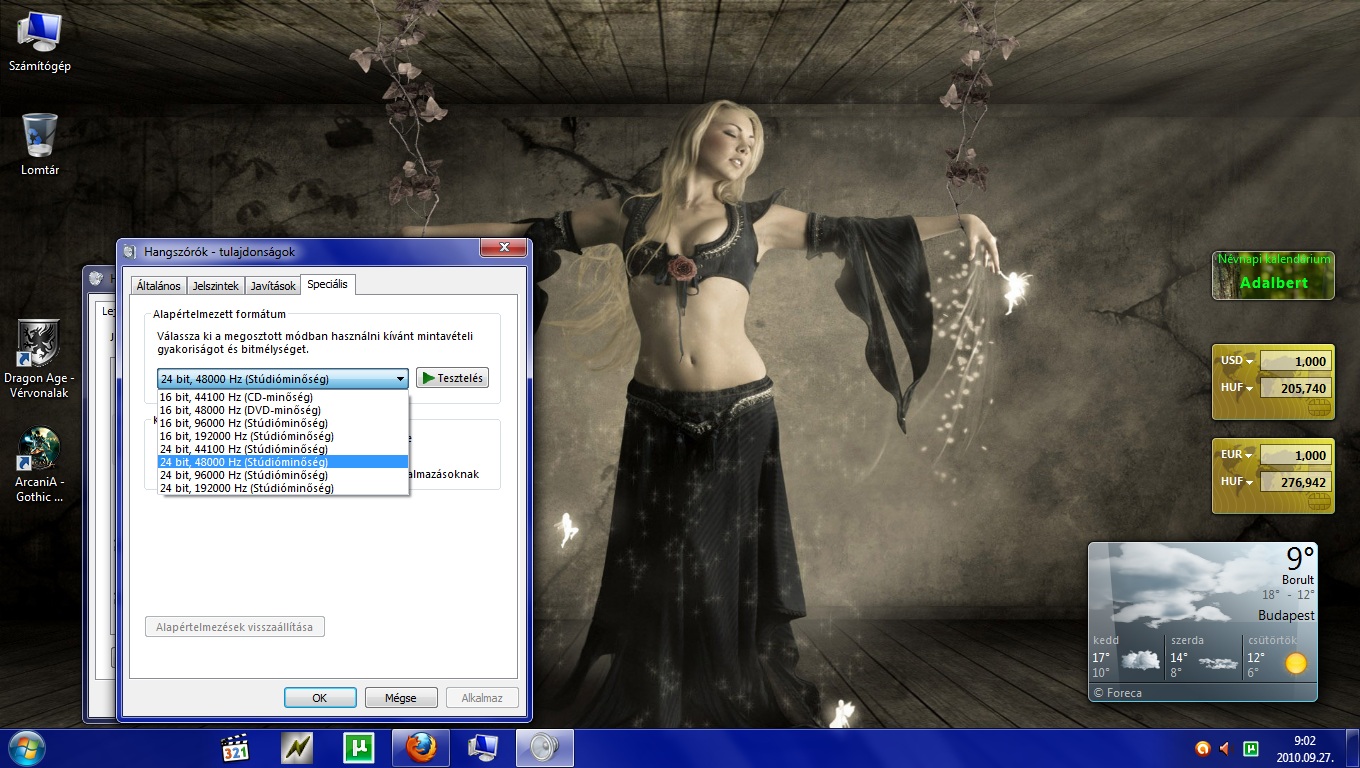1360x768 pixels.
Task: Click the 9° current temperature
Action: click(x=1300, y=557)
